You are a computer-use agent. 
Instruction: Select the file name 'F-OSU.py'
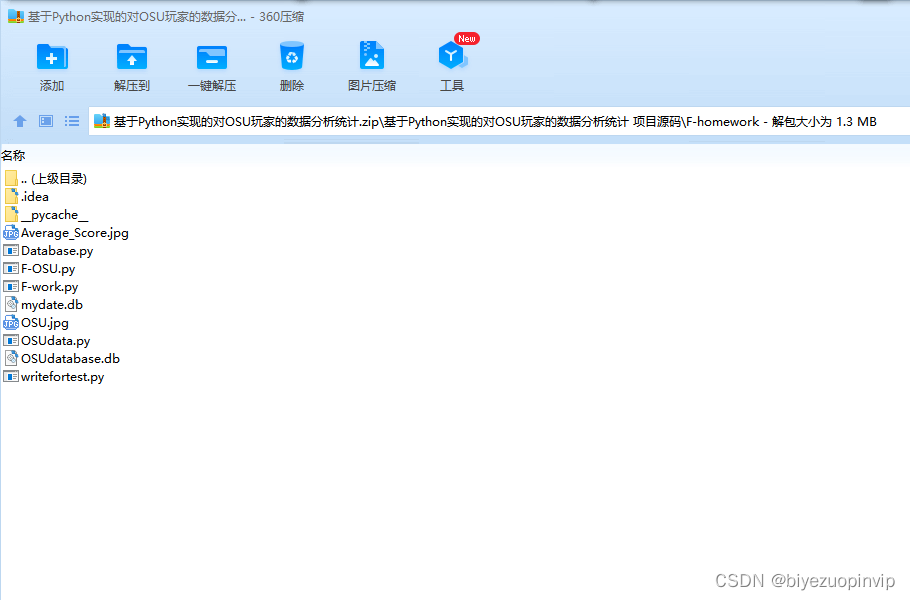coord(48,269)
